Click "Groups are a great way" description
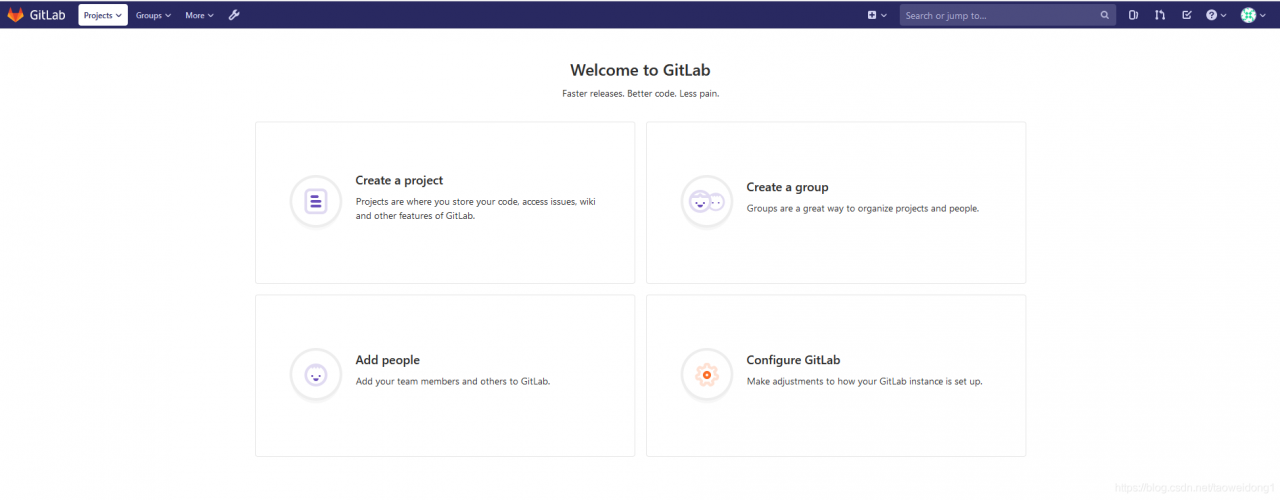The image size is (1280, 500). pyautogui.click(x=863, y=209)
